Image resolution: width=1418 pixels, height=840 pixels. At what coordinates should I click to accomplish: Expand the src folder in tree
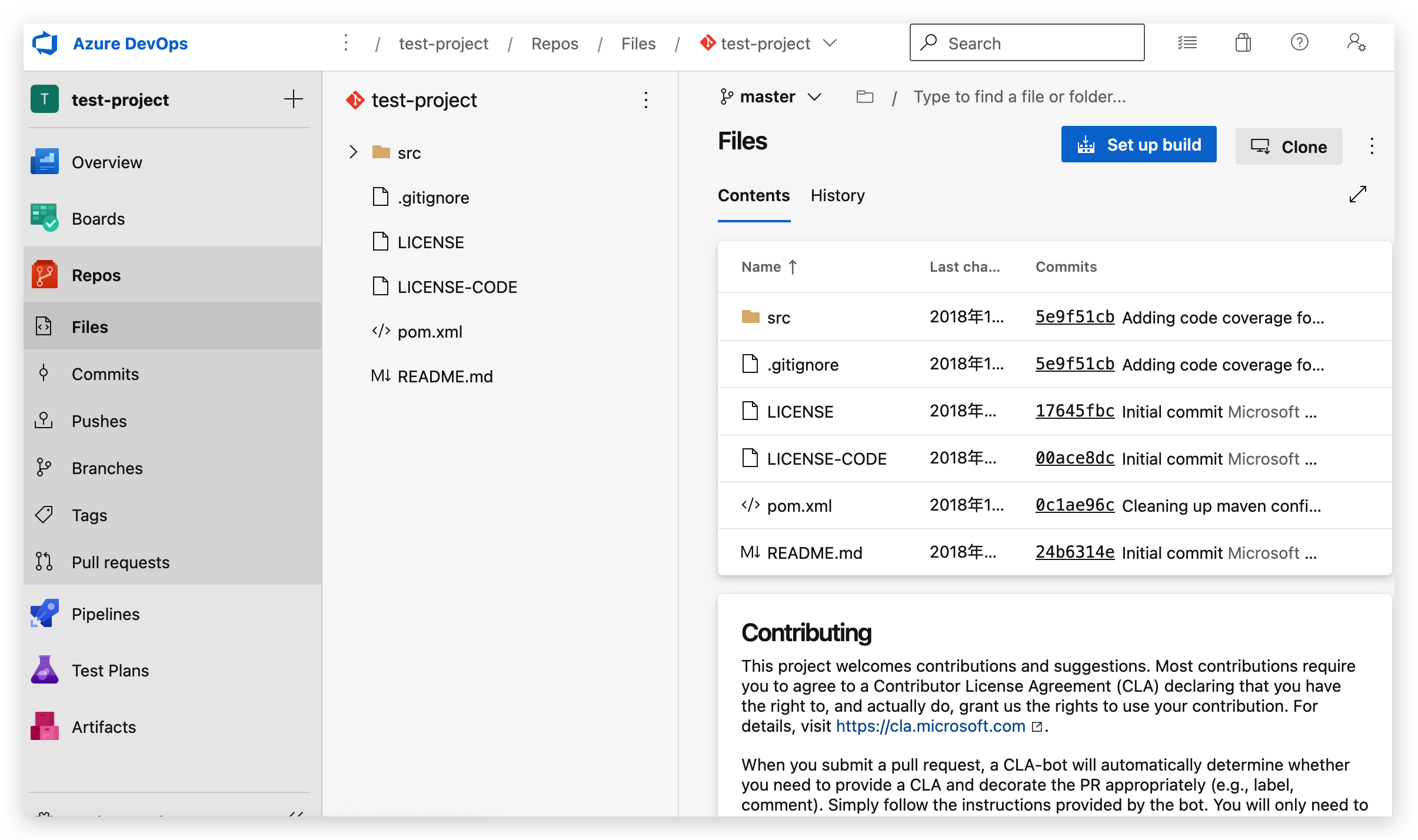coord(352,152)
